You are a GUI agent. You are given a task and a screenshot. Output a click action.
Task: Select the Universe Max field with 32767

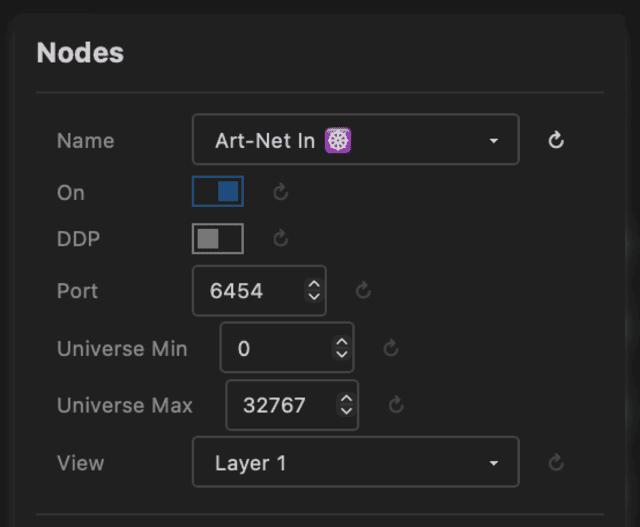[278, 405]
